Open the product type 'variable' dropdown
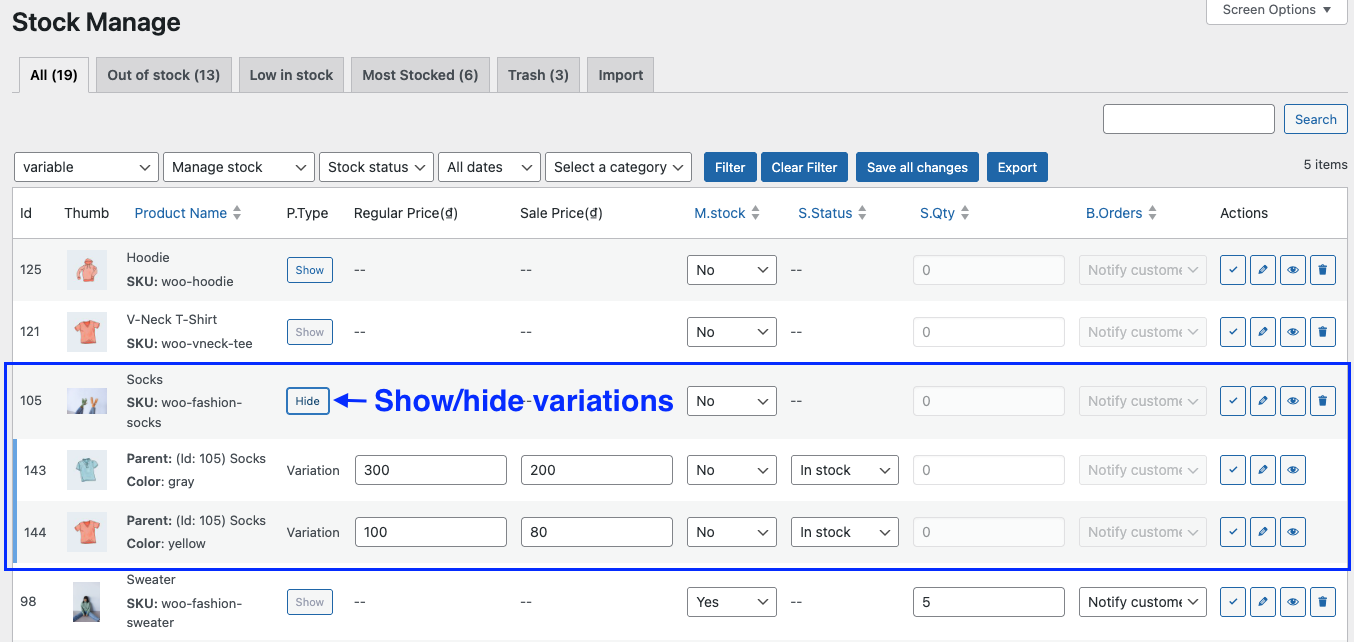 (x=87, y=167)
